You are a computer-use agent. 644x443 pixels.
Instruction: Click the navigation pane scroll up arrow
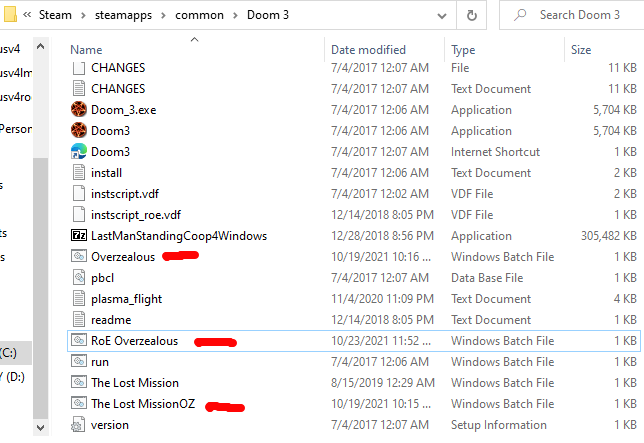40,46
